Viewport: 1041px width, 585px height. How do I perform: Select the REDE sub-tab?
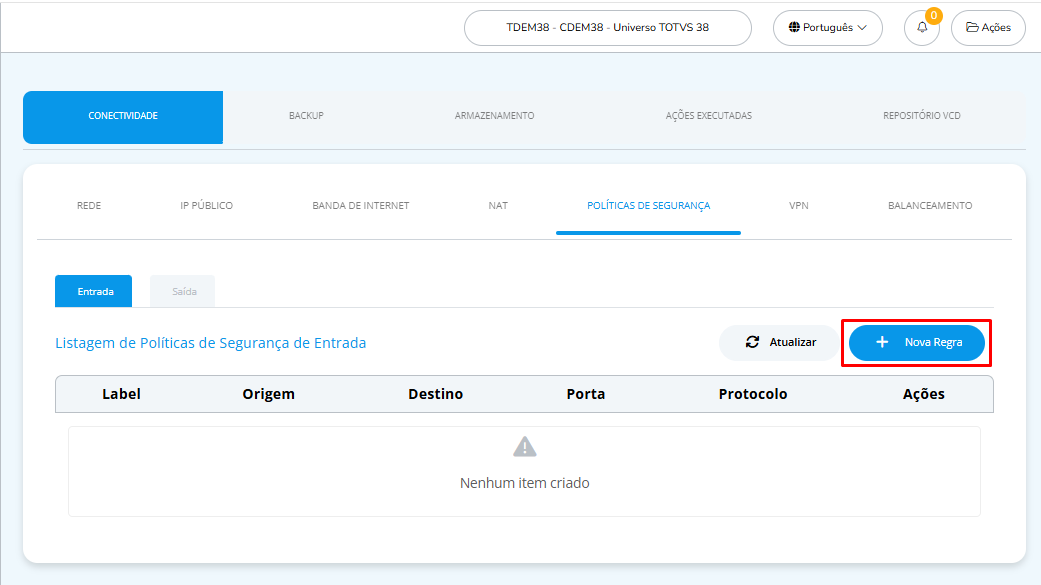point(89,206)
